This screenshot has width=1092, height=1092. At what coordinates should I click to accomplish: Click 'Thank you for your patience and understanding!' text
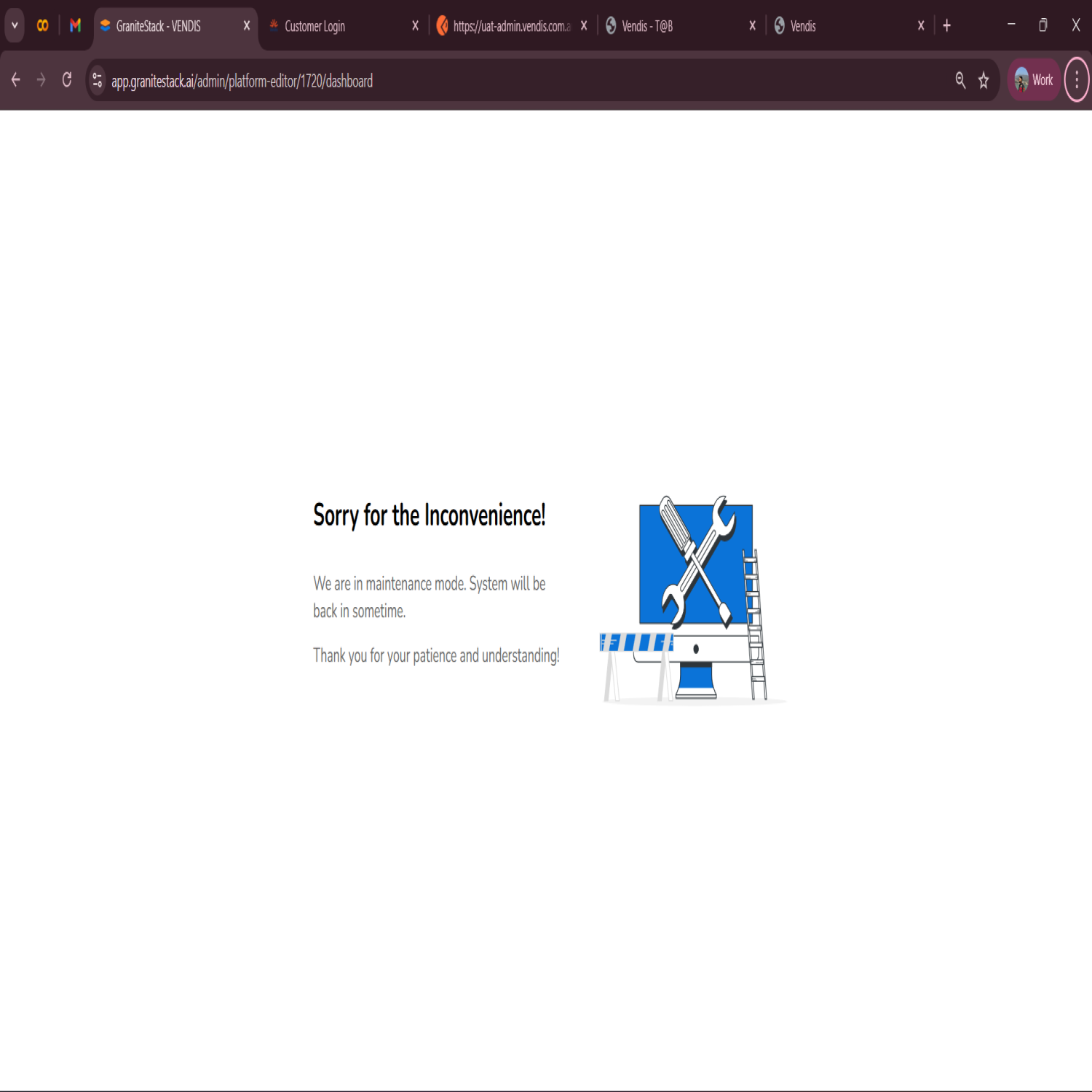[436, 656]
